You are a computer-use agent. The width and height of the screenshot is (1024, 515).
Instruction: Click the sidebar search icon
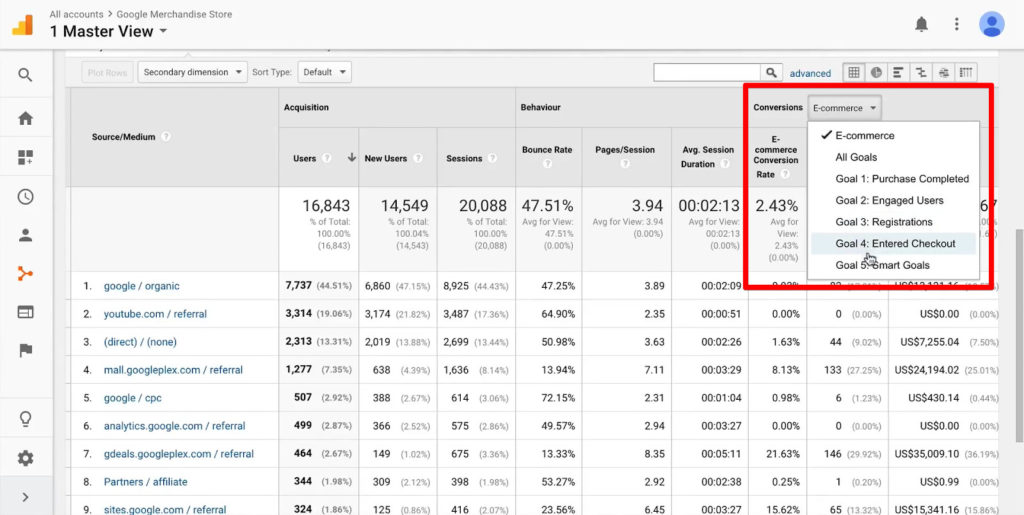point(25,75)
